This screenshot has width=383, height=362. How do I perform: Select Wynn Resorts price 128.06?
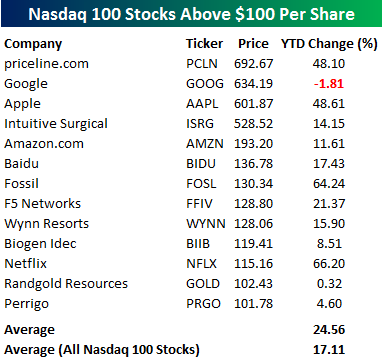(x=253, y=224)
